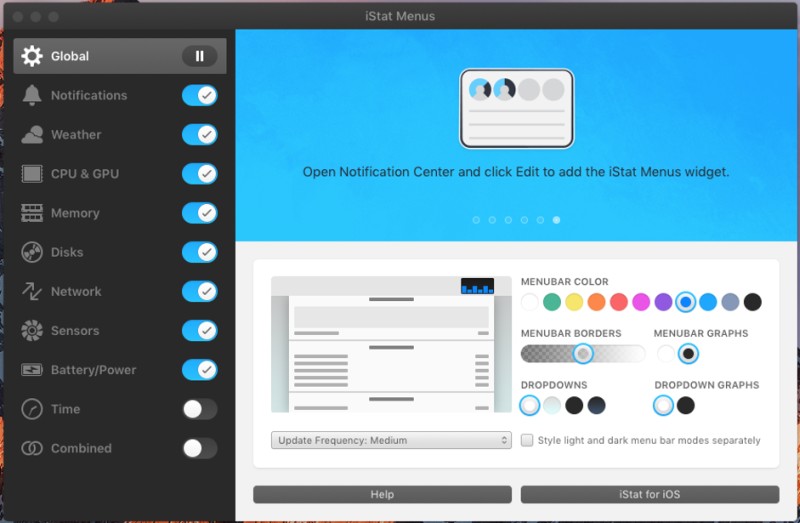Select the black Dropdowns style

coord(574,406)
